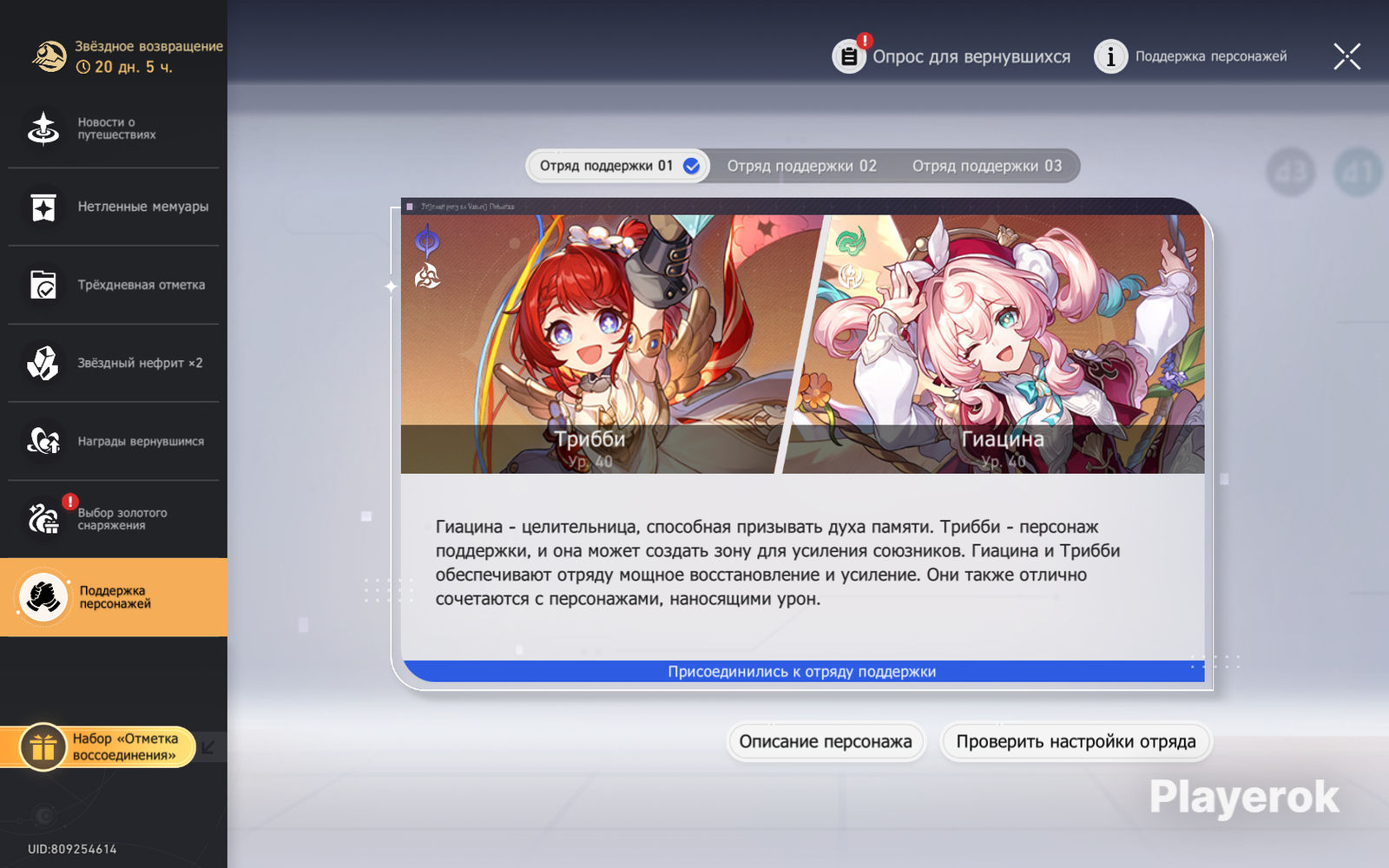Image resolution: width=1389 pixels, height=868 pixels.
Task: Select the Нетленные мемуары star icon
Action: point(43,207)
